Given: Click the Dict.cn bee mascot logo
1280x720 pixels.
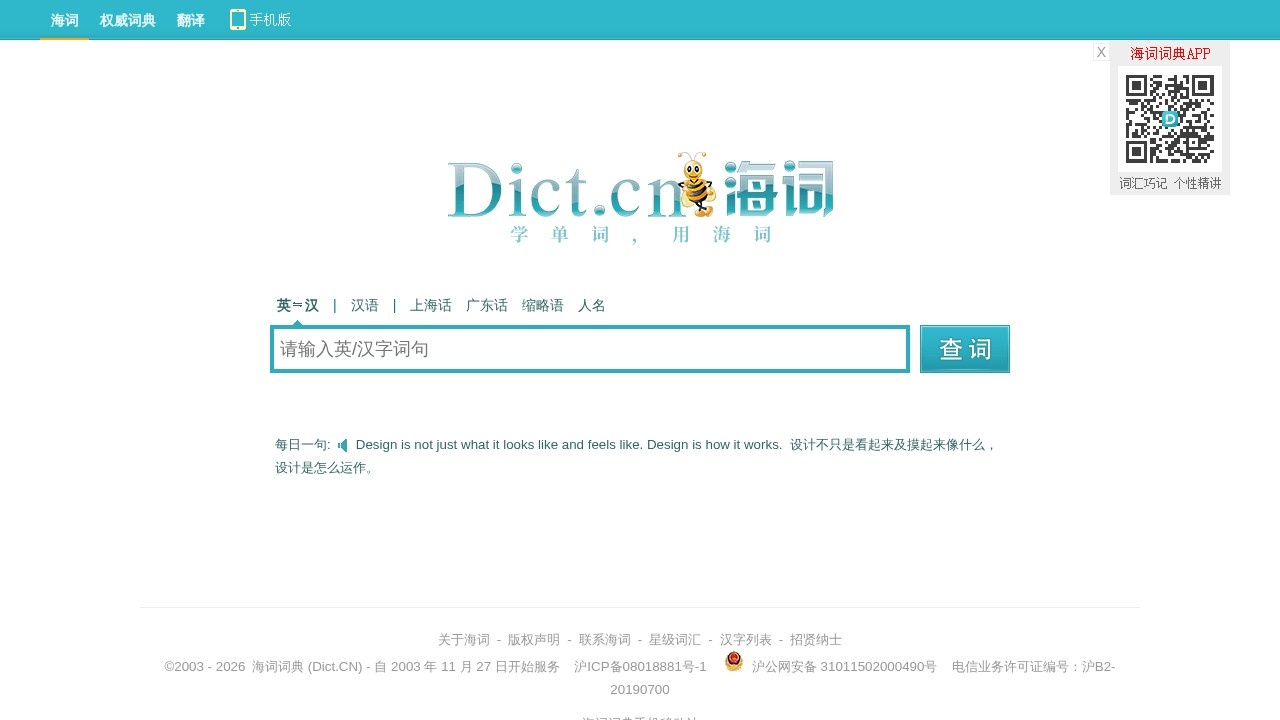Looking at the screenshot, I should click(692, 182).
